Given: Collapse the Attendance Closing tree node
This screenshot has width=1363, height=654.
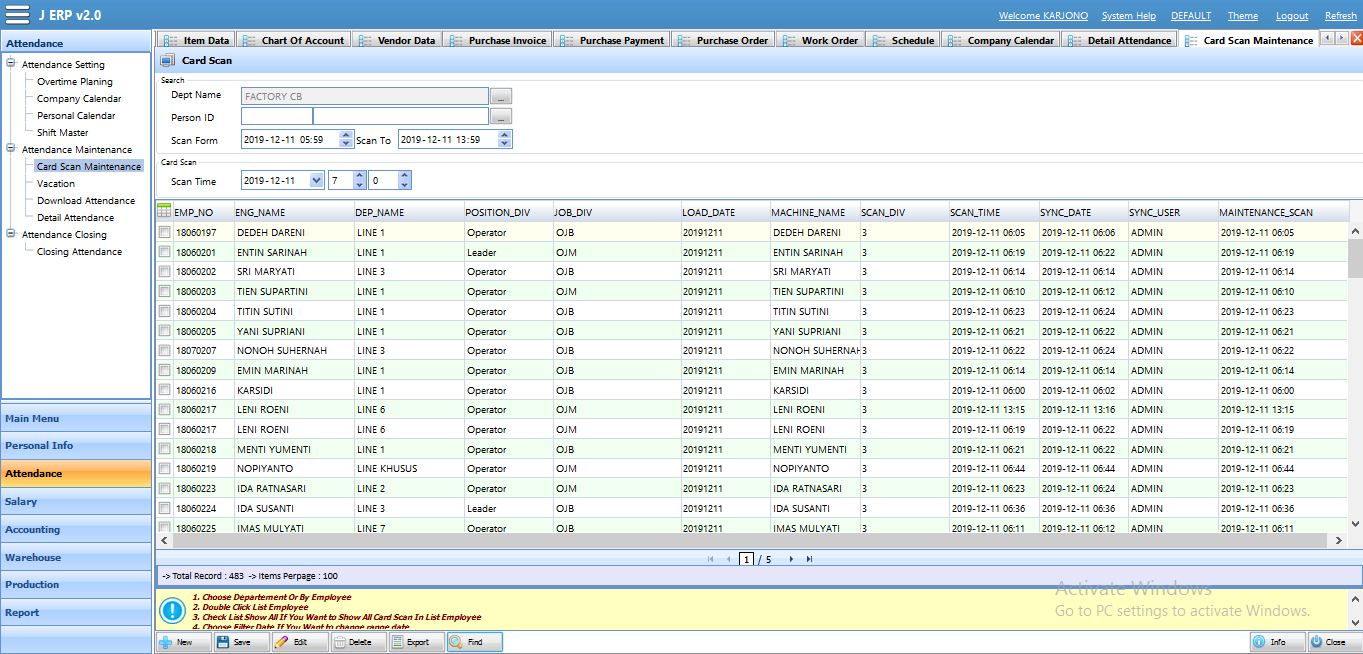Looking at the screenshot, I should (x=11, y=235).
